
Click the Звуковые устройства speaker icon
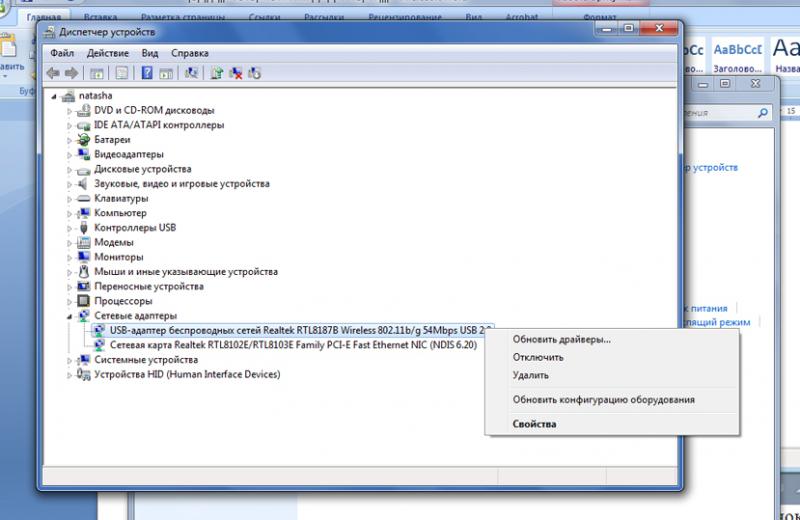pyautogui.click(x=83, y=184)
